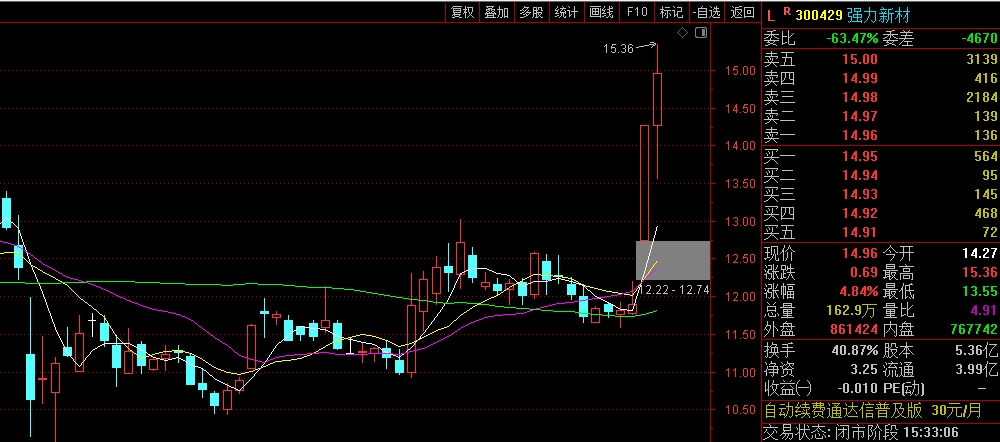The height and width of the screenshot is (442, 1000).
Task: Click the diamond icon above the chart
Action: coord(682,33)
